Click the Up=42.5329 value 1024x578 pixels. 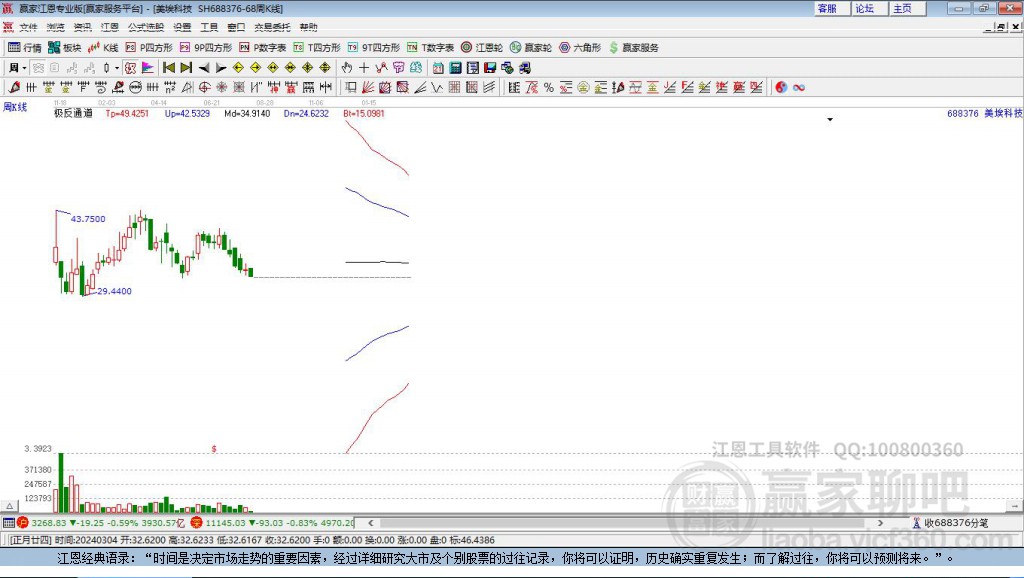[187, 113]
